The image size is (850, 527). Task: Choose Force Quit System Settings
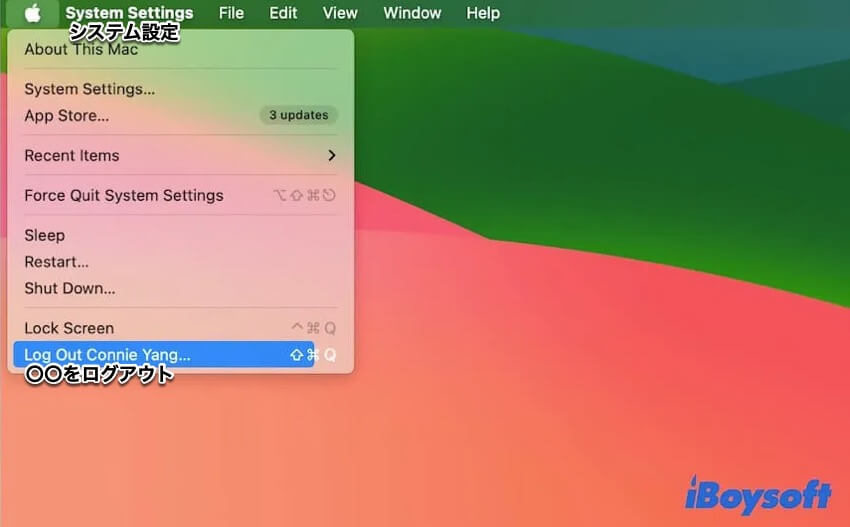coord(124,195)
